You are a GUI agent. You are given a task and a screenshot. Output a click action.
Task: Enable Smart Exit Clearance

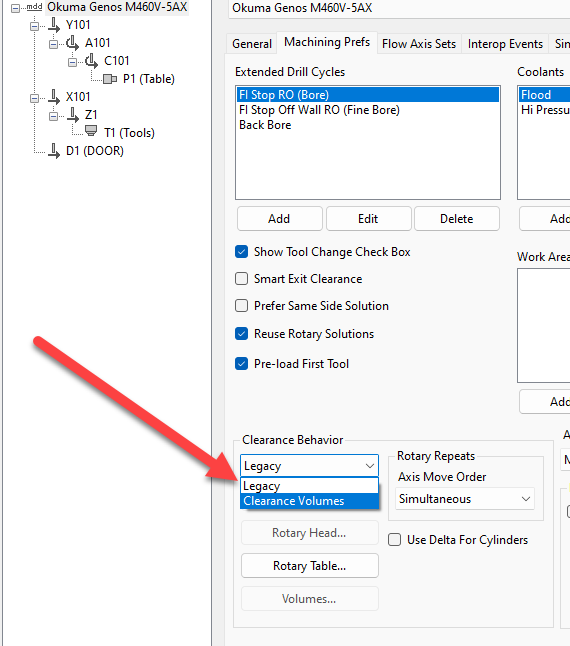click(242, 279)
